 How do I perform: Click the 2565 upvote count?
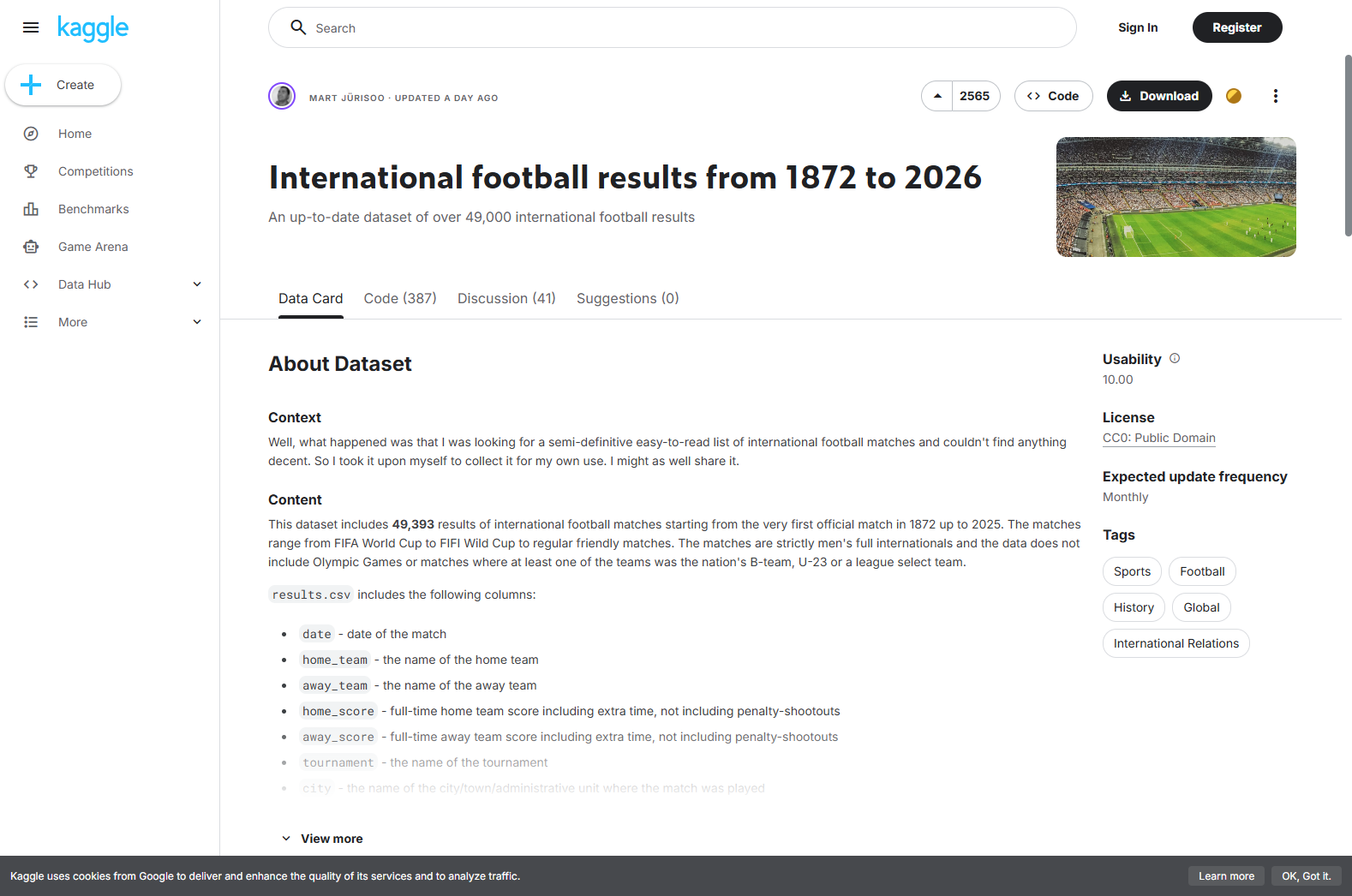[x=975, y=96]
